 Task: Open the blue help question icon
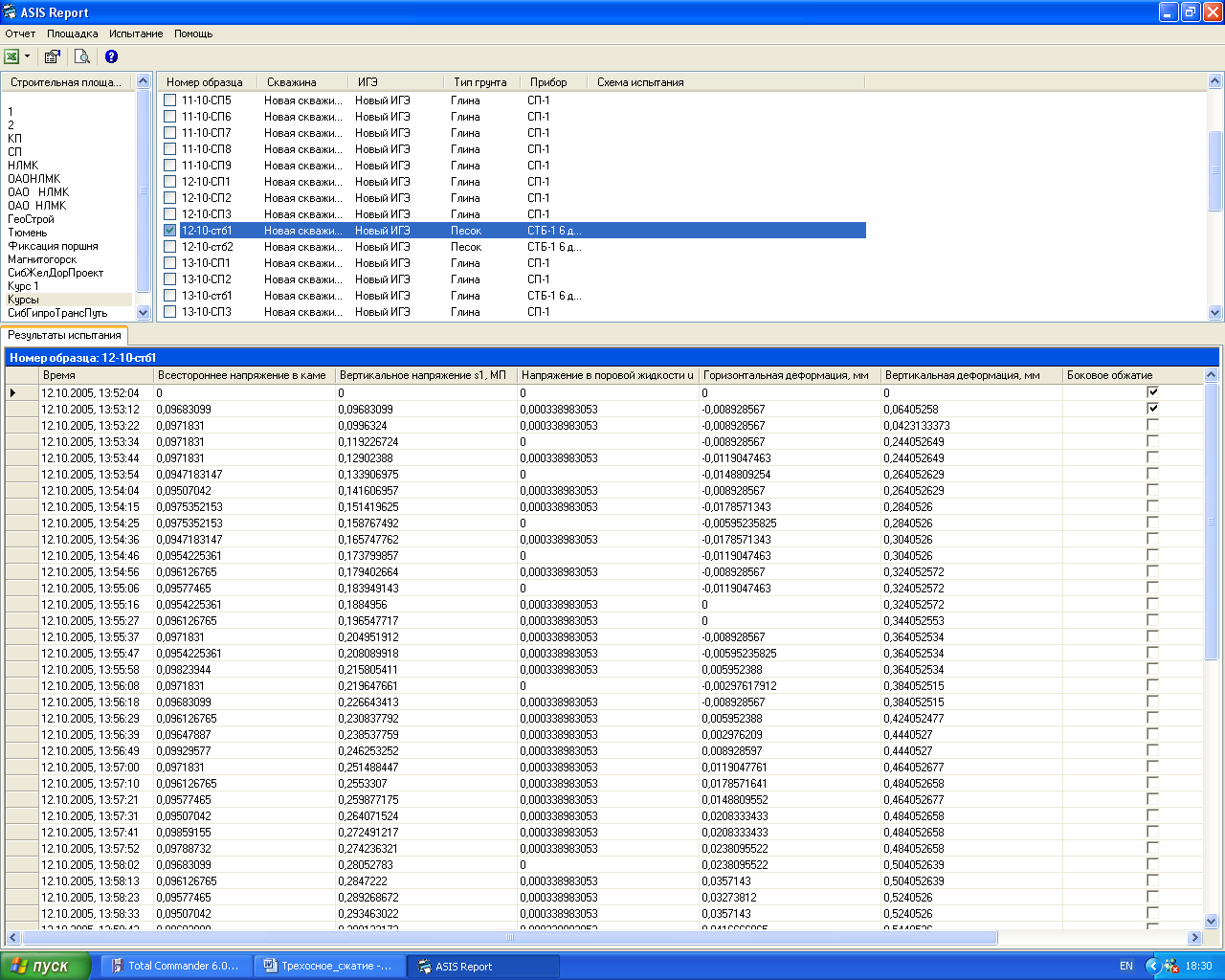click(112, 56)
